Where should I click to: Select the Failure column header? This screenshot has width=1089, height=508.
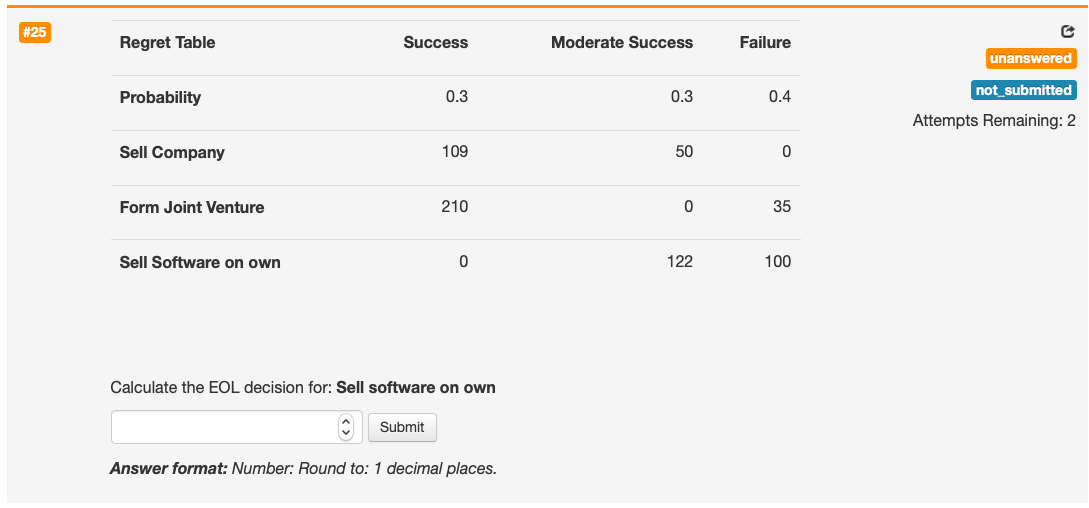pyautogui.click(x=765, y=42)
